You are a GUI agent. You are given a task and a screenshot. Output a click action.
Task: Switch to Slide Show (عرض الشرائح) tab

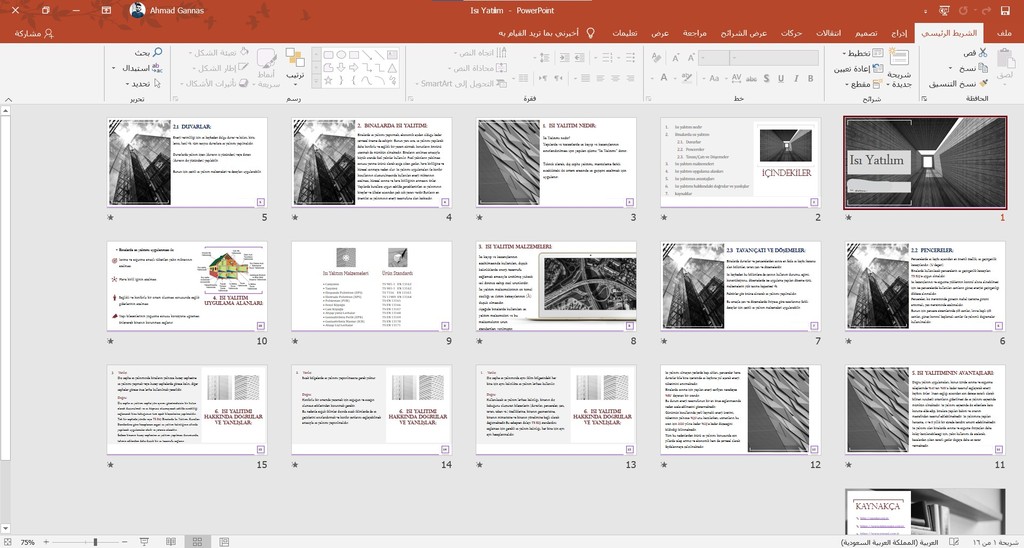tap(744, 33)
